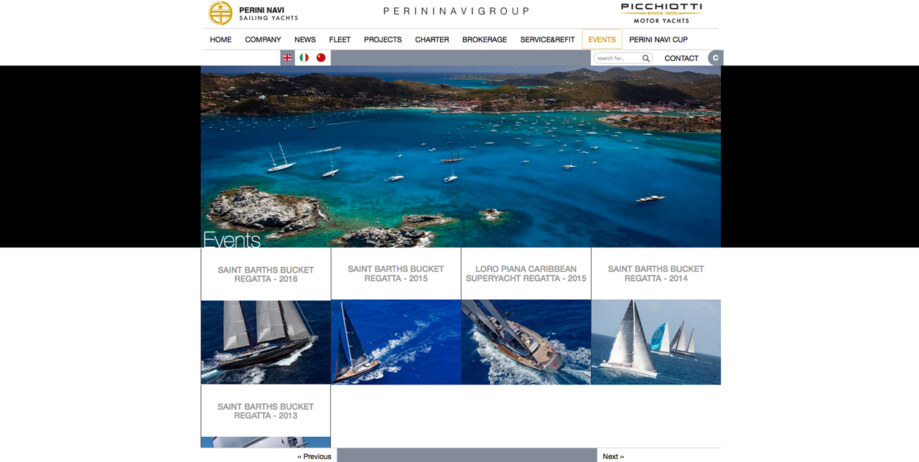The width and height of the screenshot is (919, 462).
Task: Open Saint Barths Bucket Regatta 2014 title
Action: tap(656, 273)
